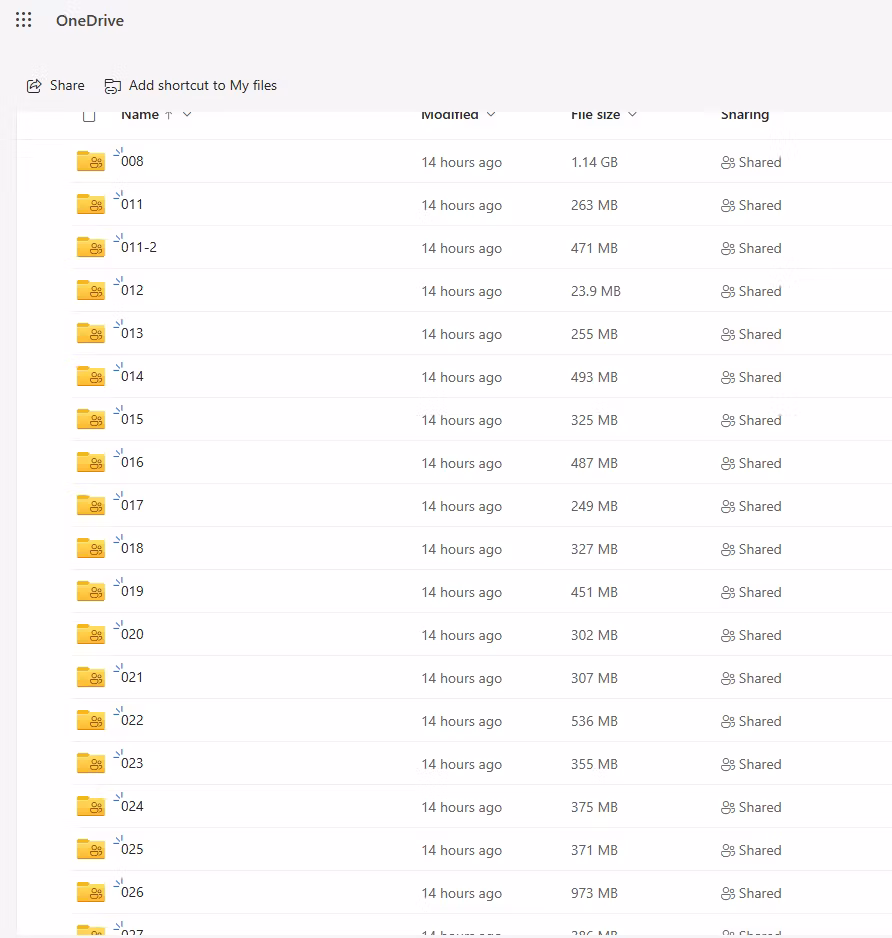
Task: Open folder named 019
Action: (x=132, y=592)
